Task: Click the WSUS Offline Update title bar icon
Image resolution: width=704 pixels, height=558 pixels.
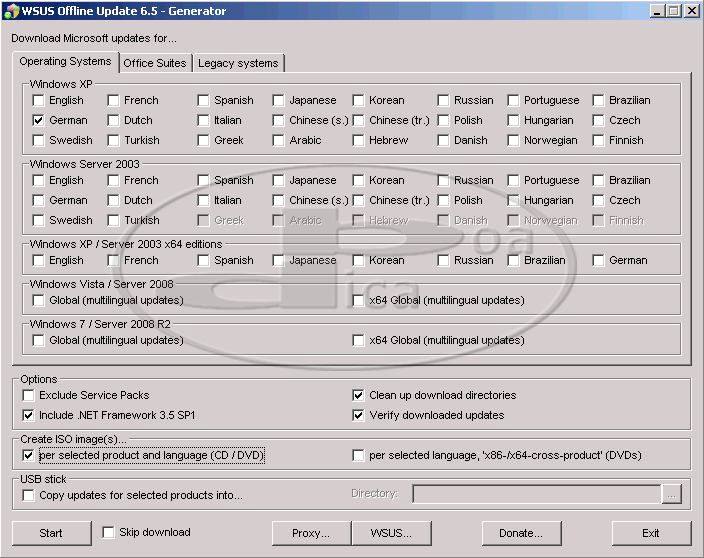Action: (10, 11)
